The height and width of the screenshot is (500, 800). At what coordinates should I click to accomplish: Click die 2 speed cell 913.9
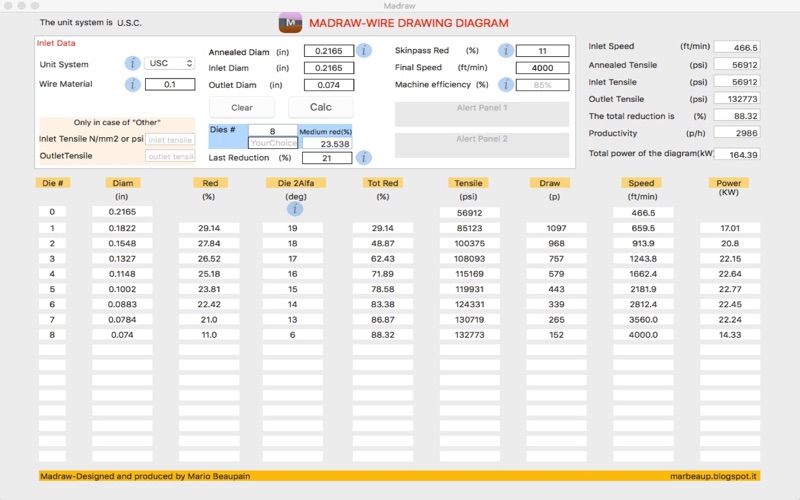pos(643,243)
